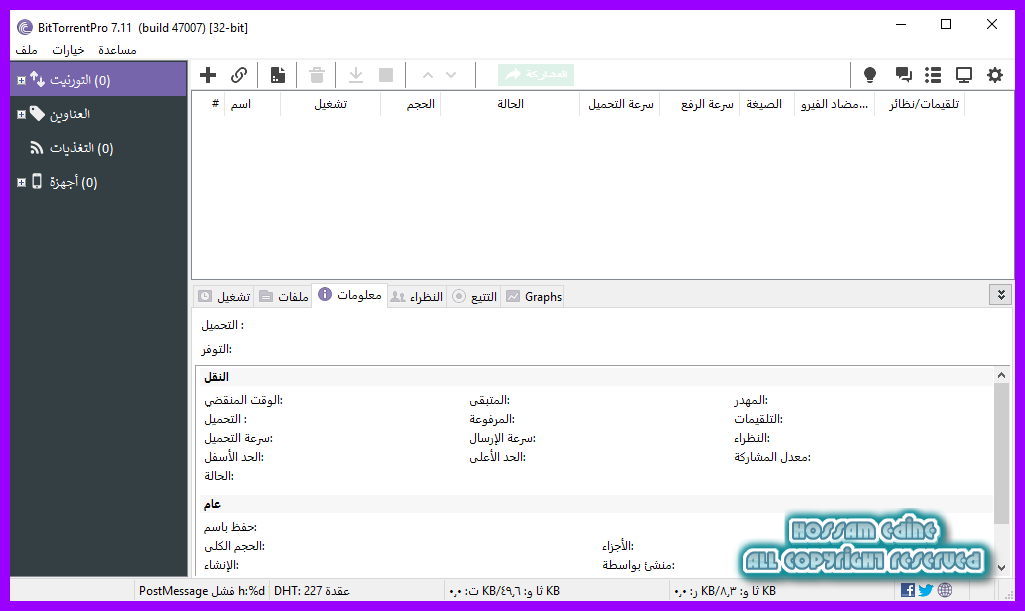
Task: Click the Create New Torrent file icon
Action: pyautogui.click(x=278, y=75)
